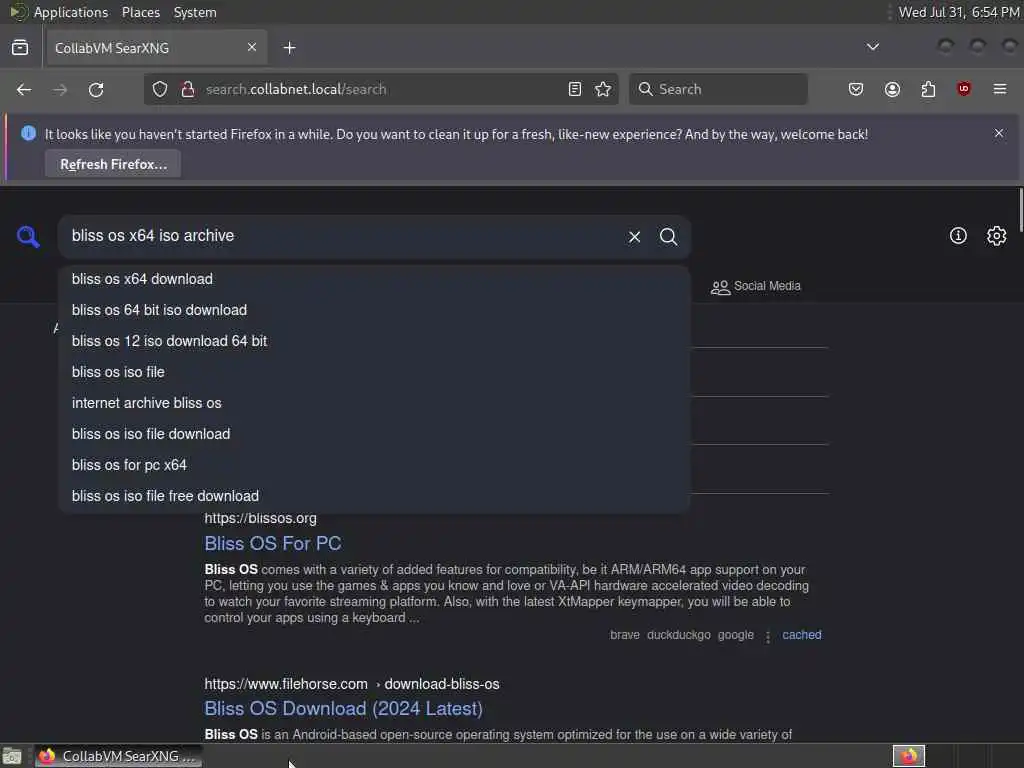Viewport: 1024px width, 768px height.
Task: Switch to Social Media category tab
Action: click(x=756, y=286)
